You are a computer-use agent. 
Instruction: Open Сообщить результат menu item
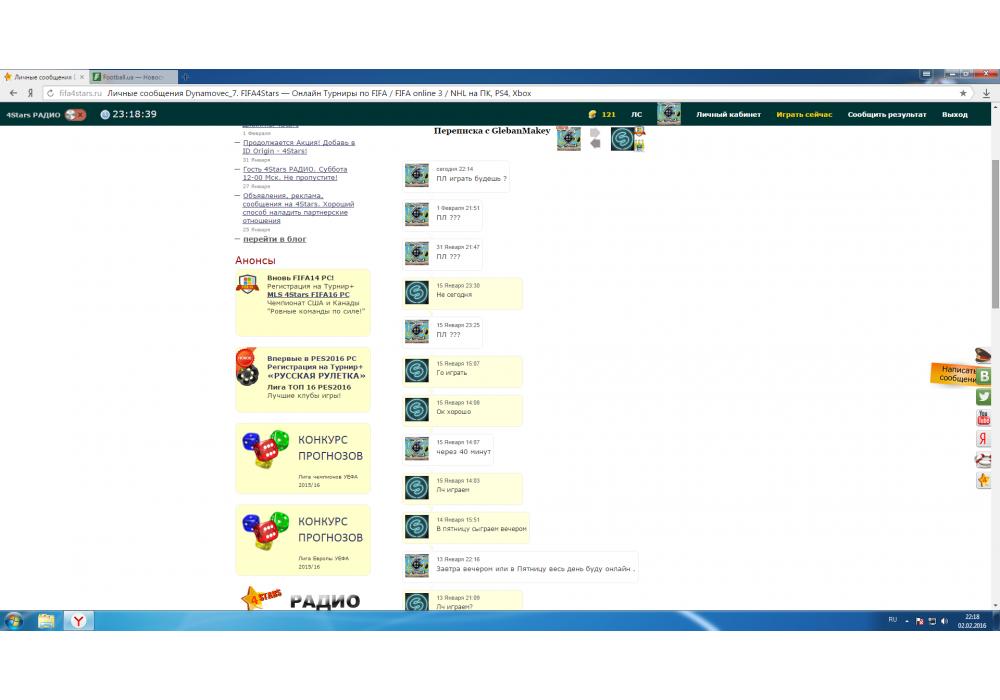pos(886,115)
